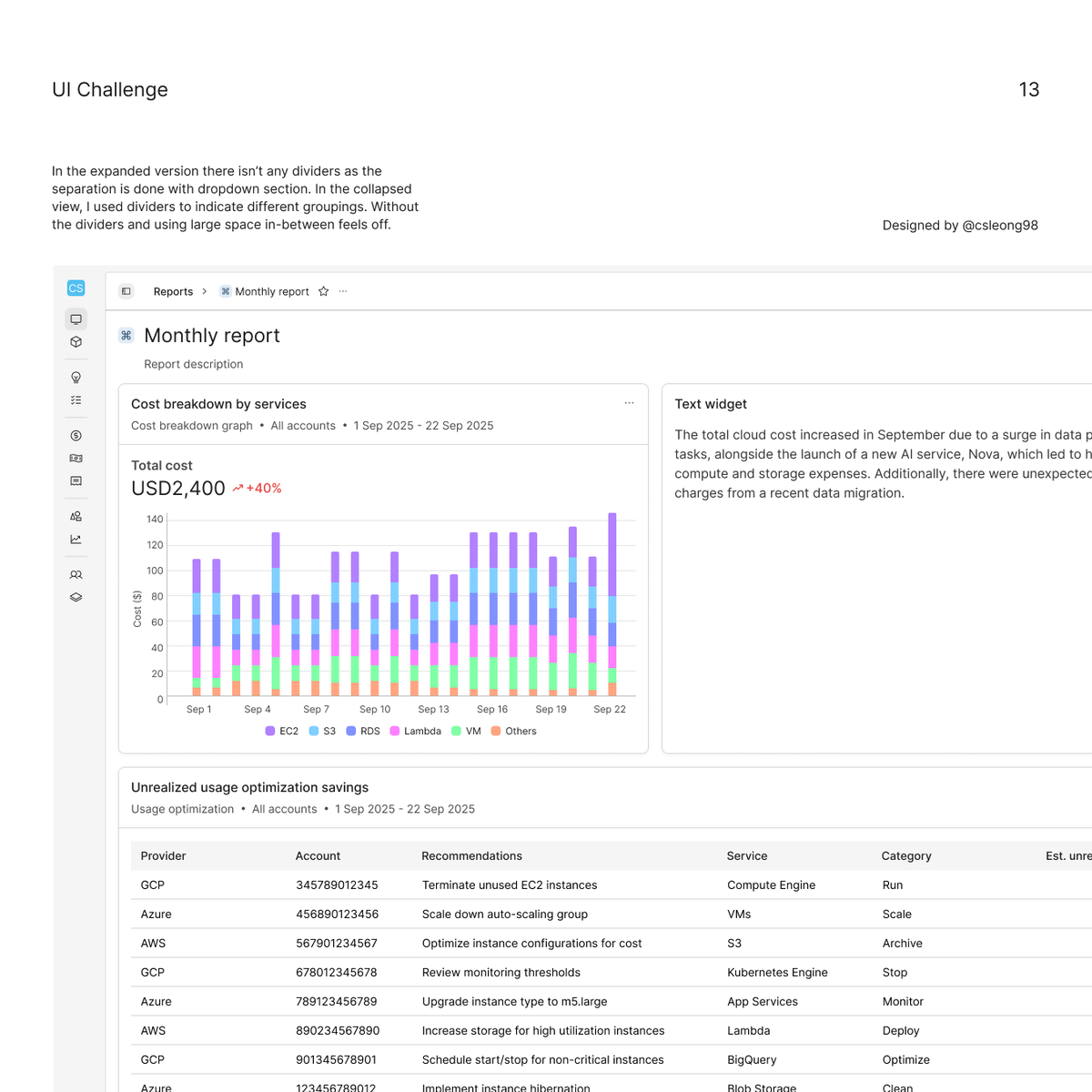The image size is (1092, 1092).
Task: Sort by Service column header
Action: (x=747, y=856)
